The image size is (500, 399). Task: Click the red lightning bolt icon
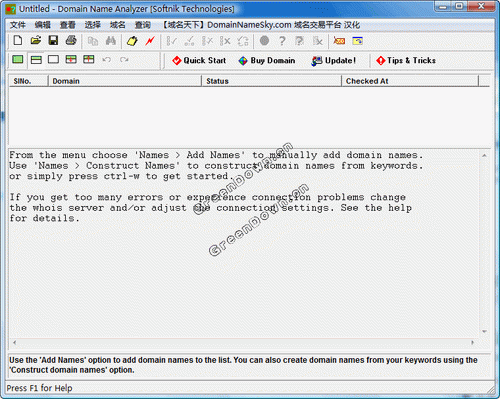(x=150, y=41)
